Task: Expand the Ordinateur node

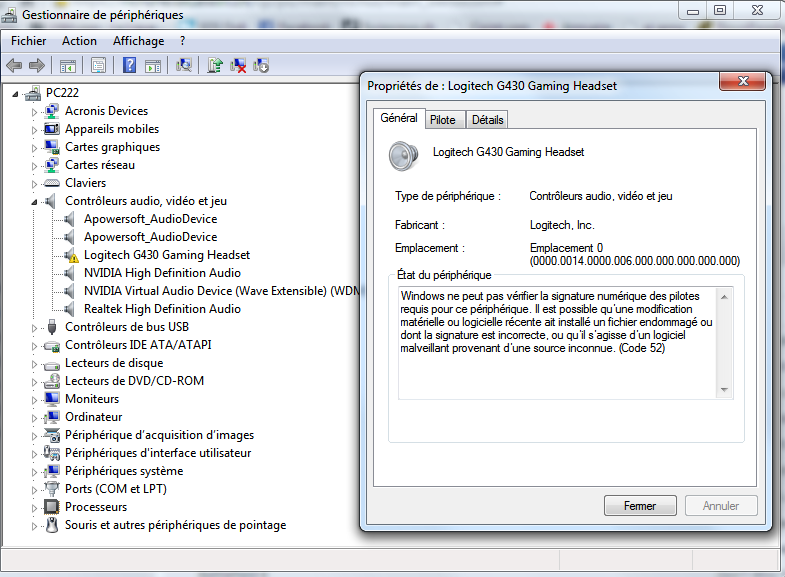Action: coord(34,418)
